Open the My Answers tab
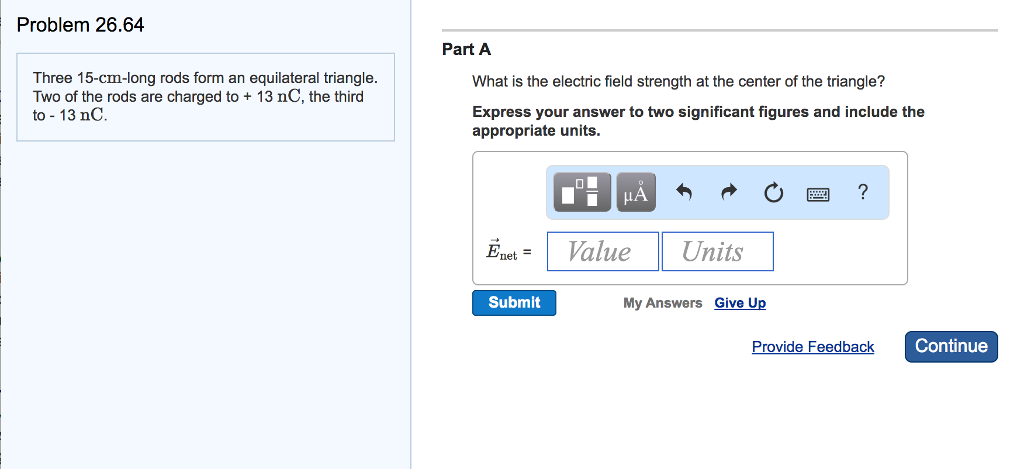Image resolution: width=1024 pixels, height=469 pixels. [x=662, y=303]
